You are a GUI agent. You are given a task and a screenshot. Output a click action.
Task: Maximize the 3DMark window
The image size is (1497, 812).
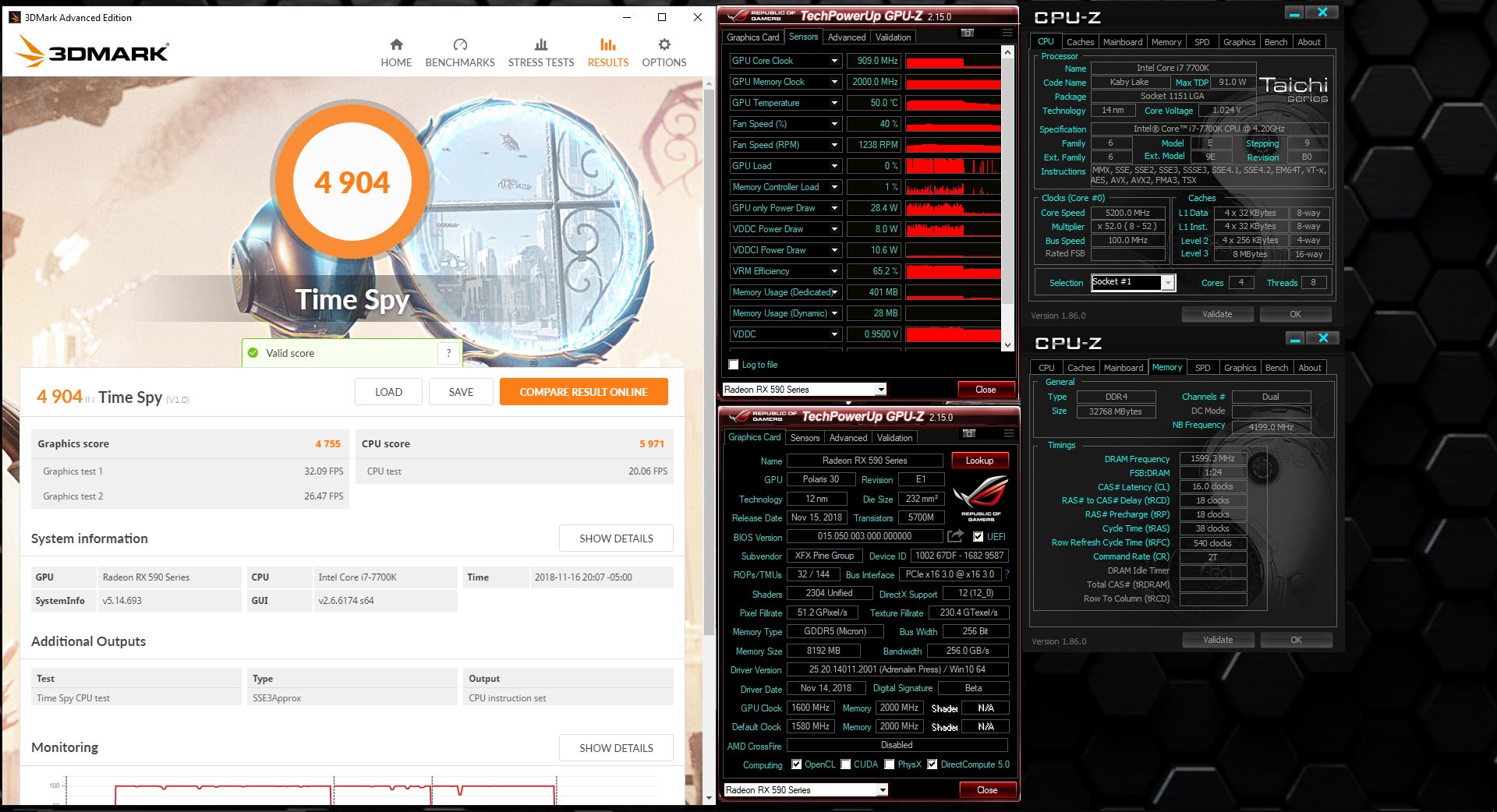point(662,17)
